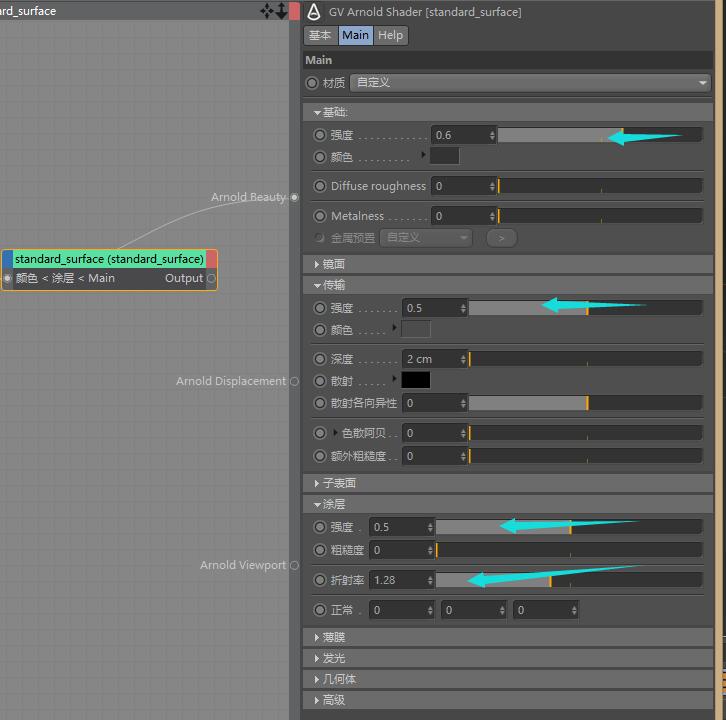The width and height of the screenshot is (726, 720).
Task: Switch to the 基本 tab
Action: 320,35
